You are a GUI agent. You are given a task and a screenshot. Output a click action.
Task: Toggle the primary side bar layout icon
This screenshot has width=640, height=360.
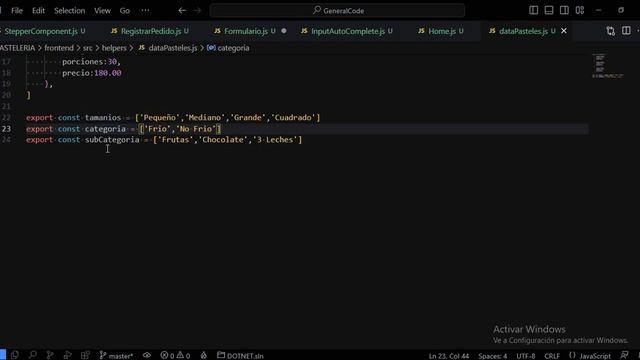(533, 10)
